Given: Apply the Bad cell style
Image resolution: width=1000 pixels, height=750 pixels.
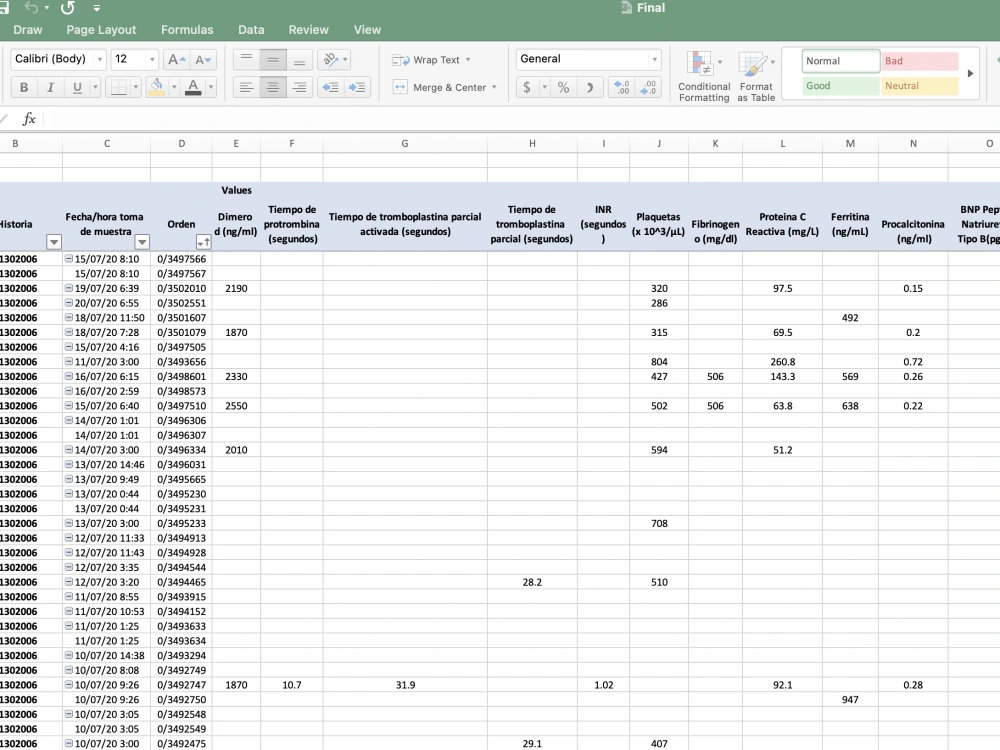Looking at the screenshot, I should click(x=920, y=61).
